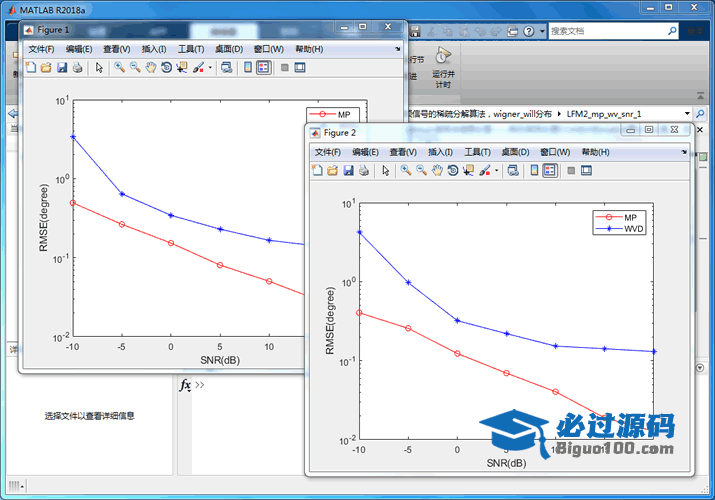Open brush color dropdown arrow in Figure 2
Screen dimensions: 715x500
point(497,170)
